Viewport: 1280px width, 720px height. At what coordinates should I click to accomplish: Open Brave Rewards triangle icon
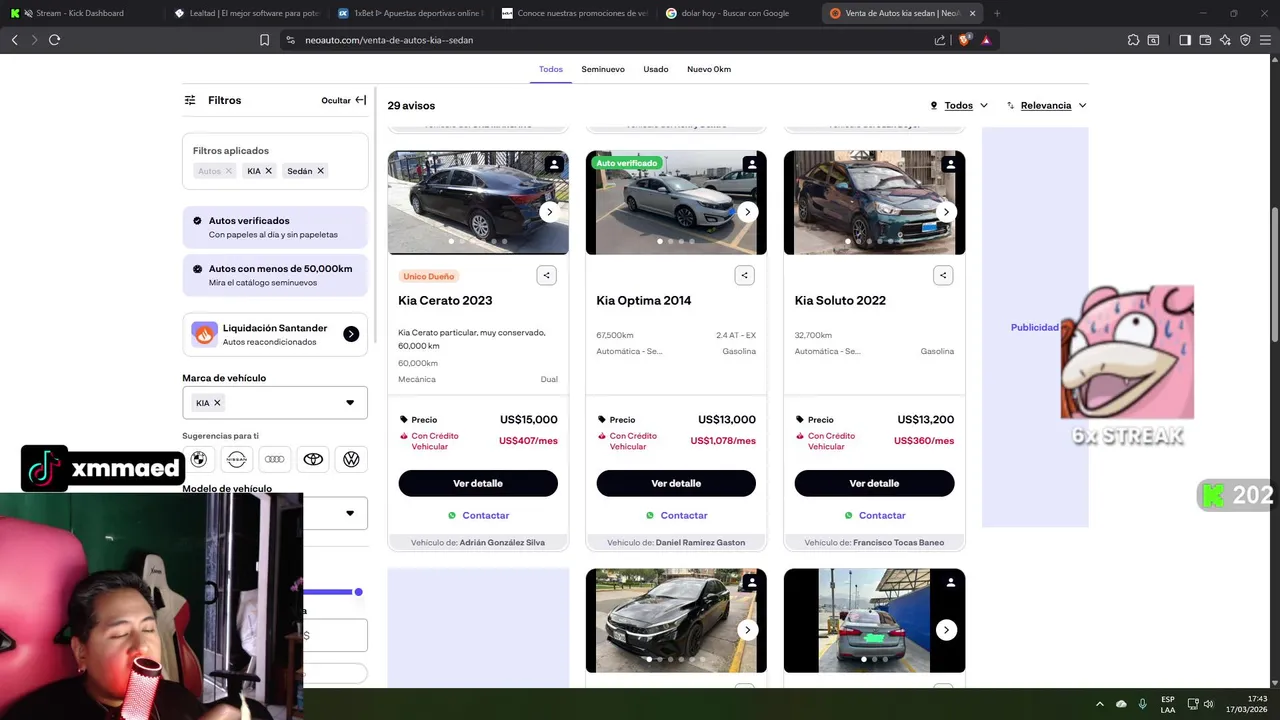pos(986,40)
